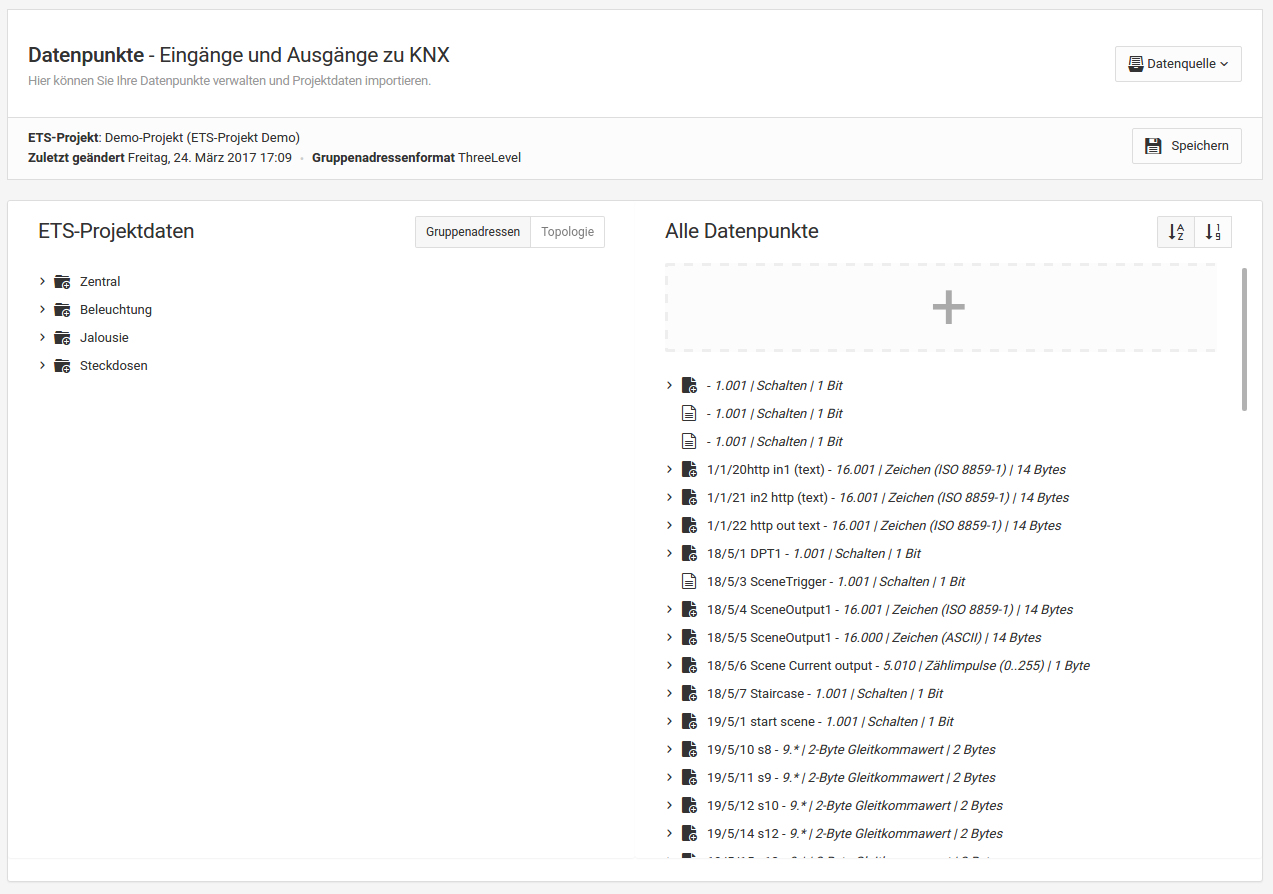Screen dimensions: 1273x894
Task: Click the 19/5/1 start scene datapoint icon
Action: pos(688,722)
